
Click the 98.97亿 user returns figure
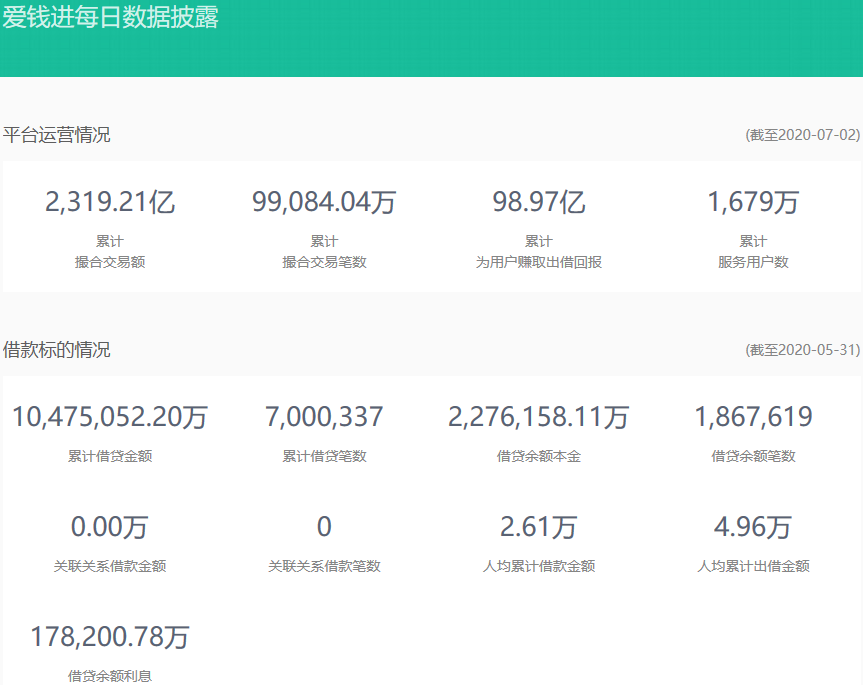tap(538, 203)
